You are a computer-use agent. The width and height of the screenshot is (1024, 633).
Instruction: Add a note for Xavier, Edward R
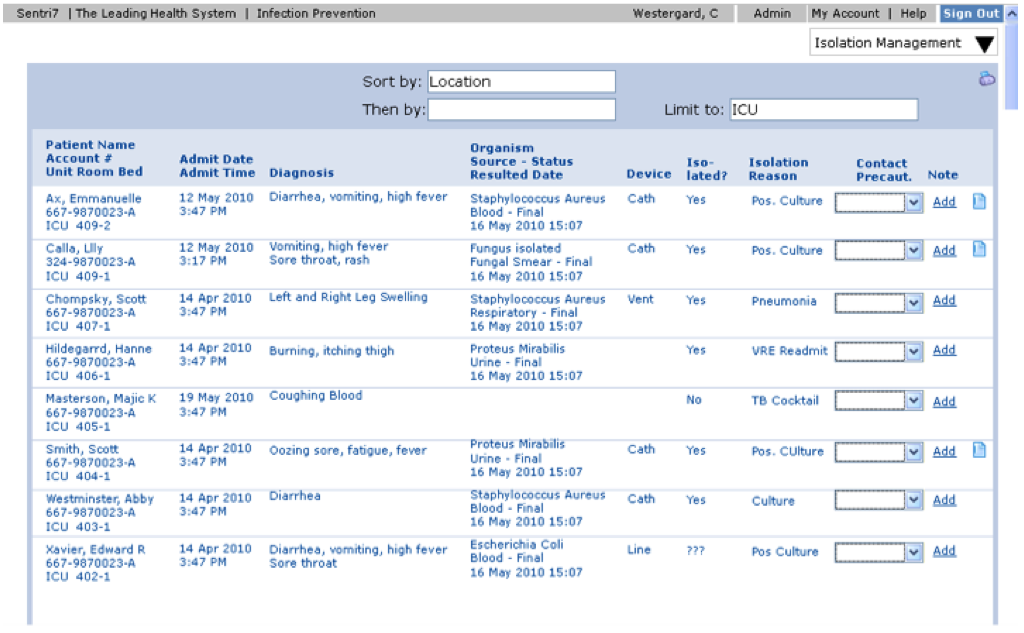tap(944, 551)
